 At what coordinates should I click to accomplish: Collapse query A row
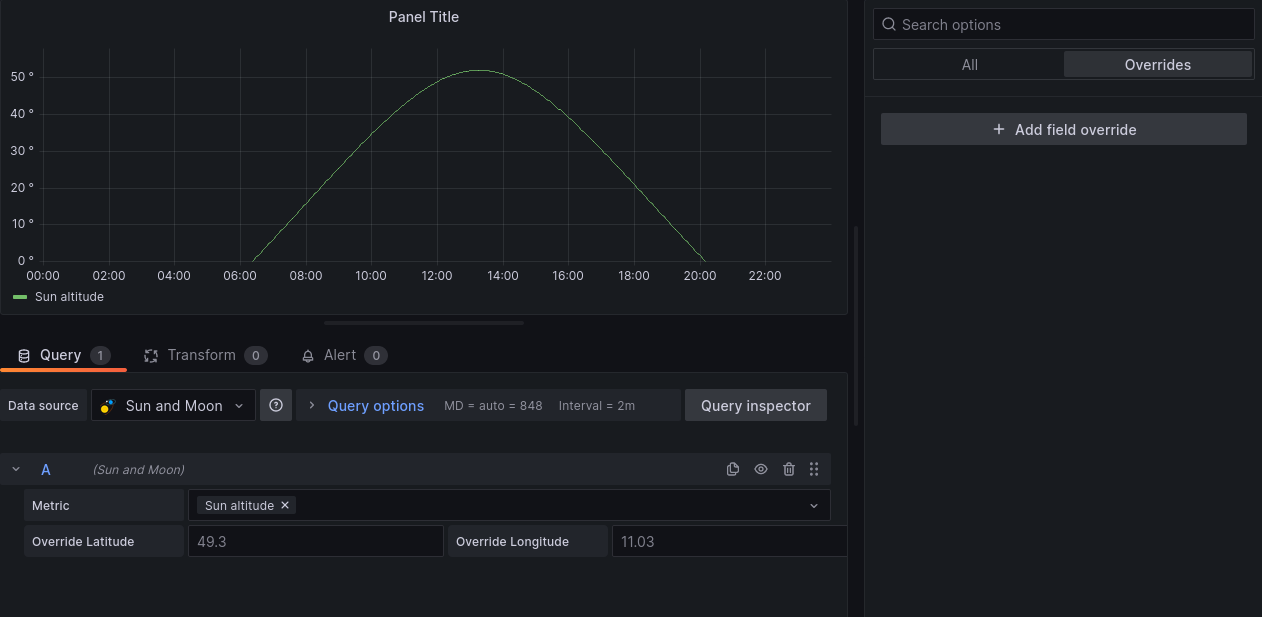coord(16,469)
